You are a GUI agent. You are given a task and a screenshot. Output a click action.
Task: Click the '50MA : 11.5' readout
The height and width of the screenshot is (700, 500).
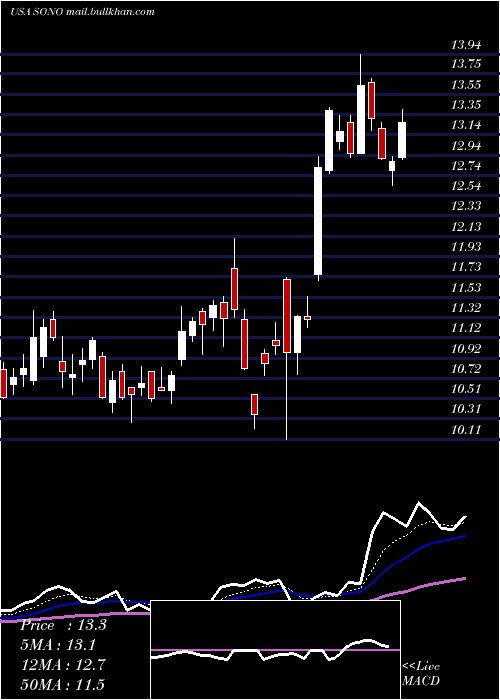(x=63, y=684)
